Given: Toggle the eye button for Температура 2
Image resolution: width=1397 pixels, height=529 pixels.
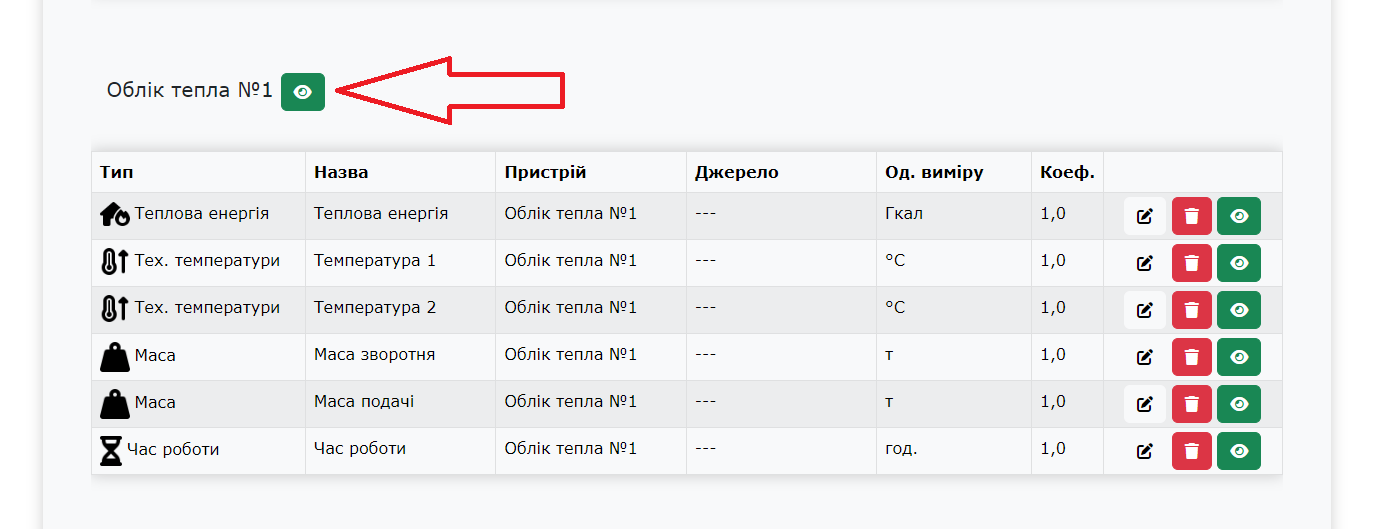Looking at the screenshot, I should [1239, 310].
